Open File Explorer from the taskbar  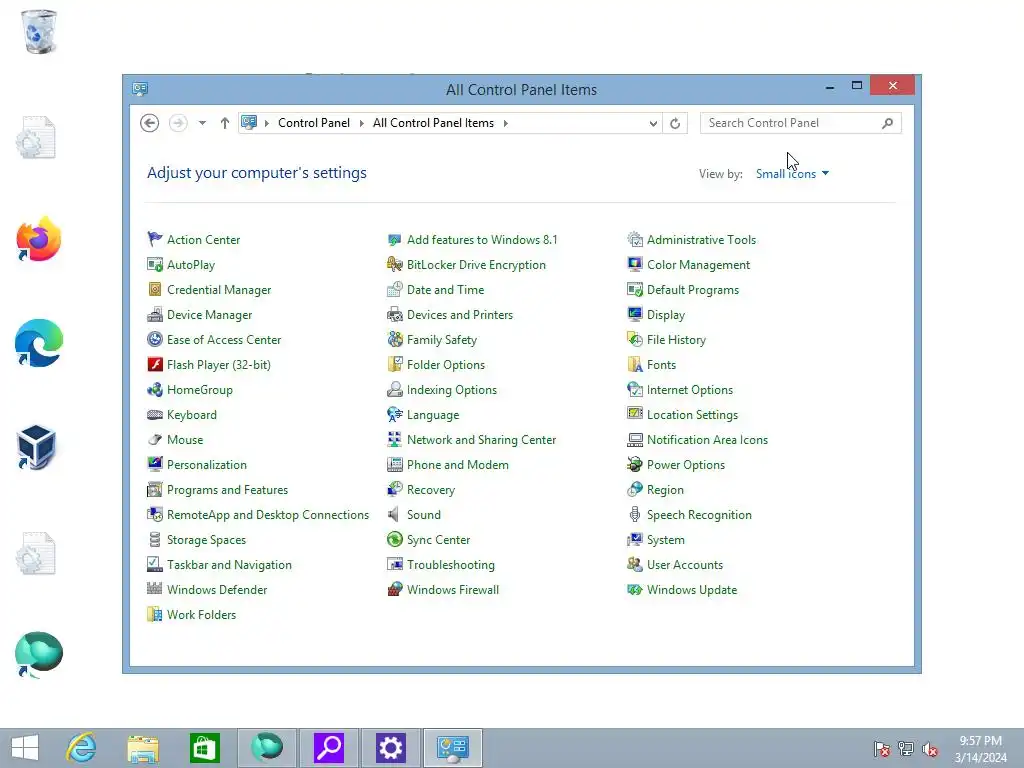pos(143,748)
